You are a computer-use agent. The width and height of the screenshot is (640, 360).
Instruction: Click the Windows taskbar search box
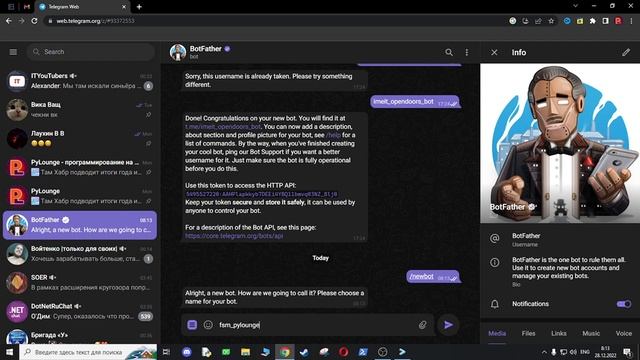(x=88, y=352)
